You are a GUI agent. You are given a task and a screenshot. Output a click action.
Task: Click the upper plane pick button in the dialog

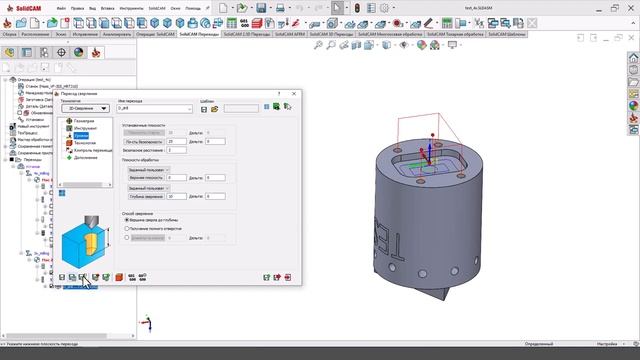click(146, 178)
